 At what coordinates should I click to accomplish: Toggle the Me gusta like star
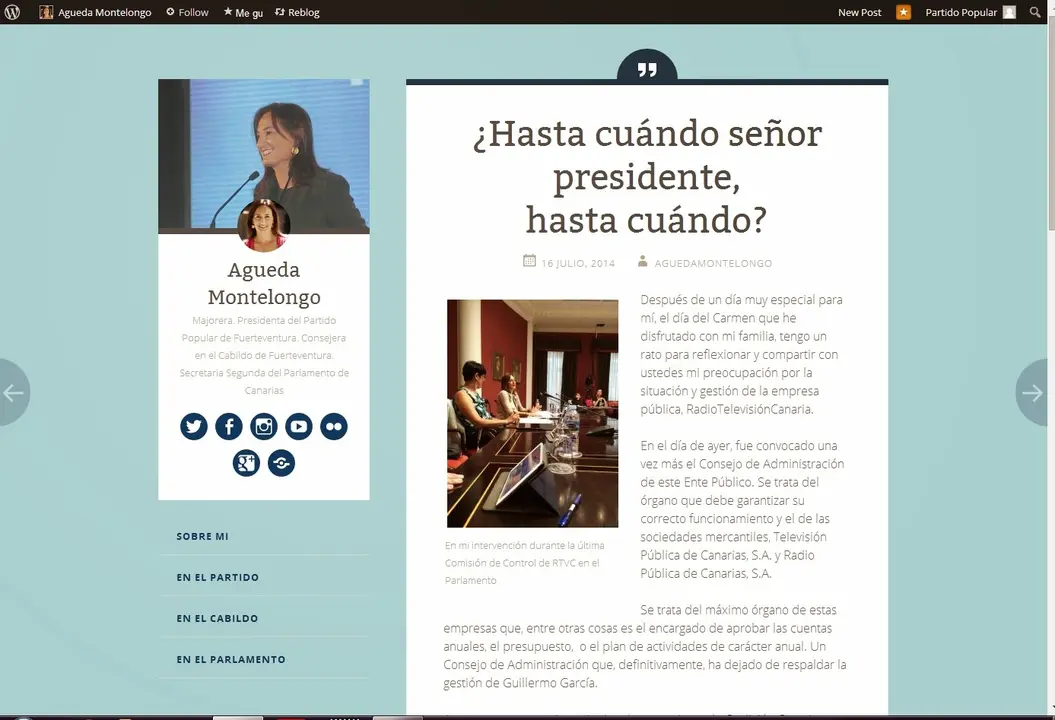(x=243, y=13)
